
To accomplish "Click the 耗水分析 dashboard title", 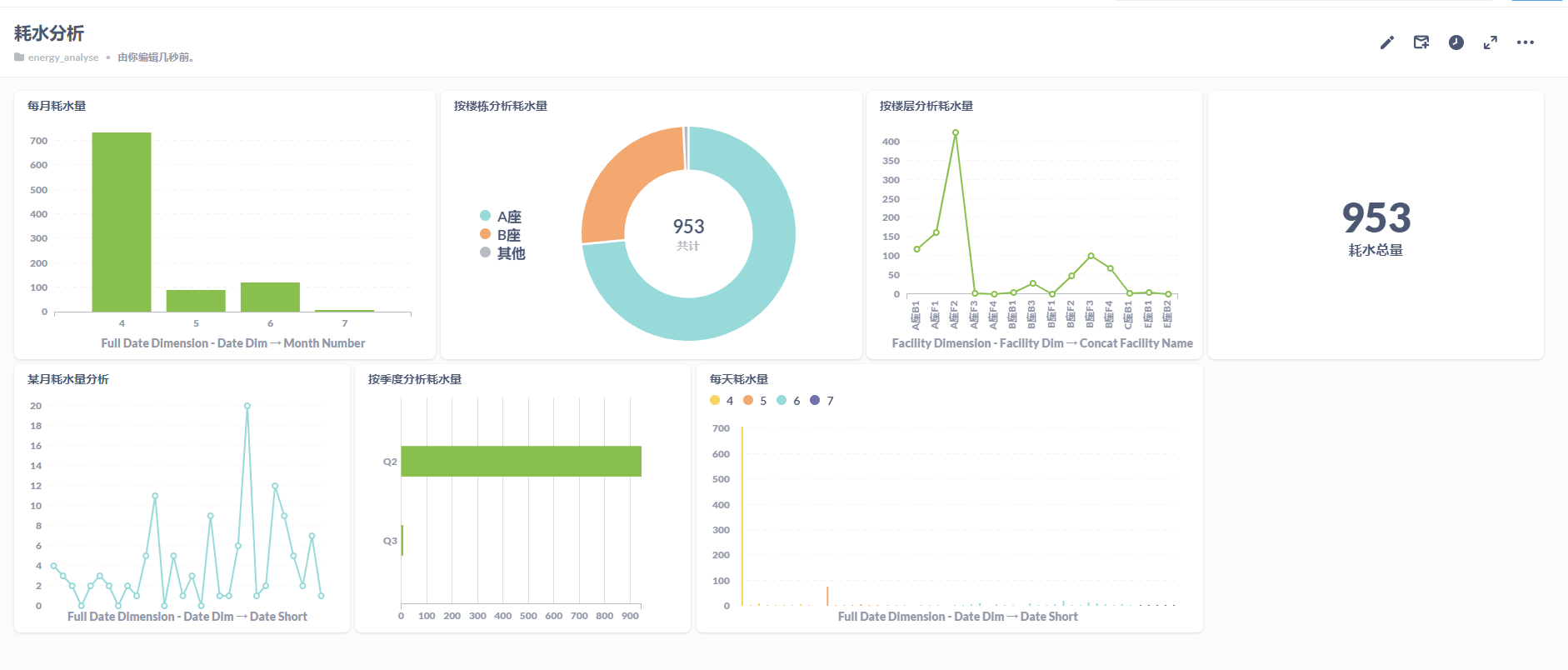I will 49,33.
